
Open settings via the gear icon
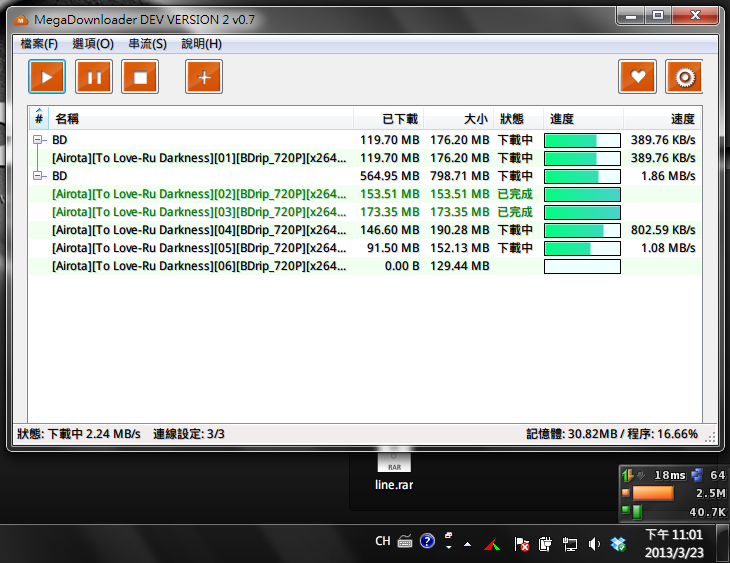click(684, 77)
